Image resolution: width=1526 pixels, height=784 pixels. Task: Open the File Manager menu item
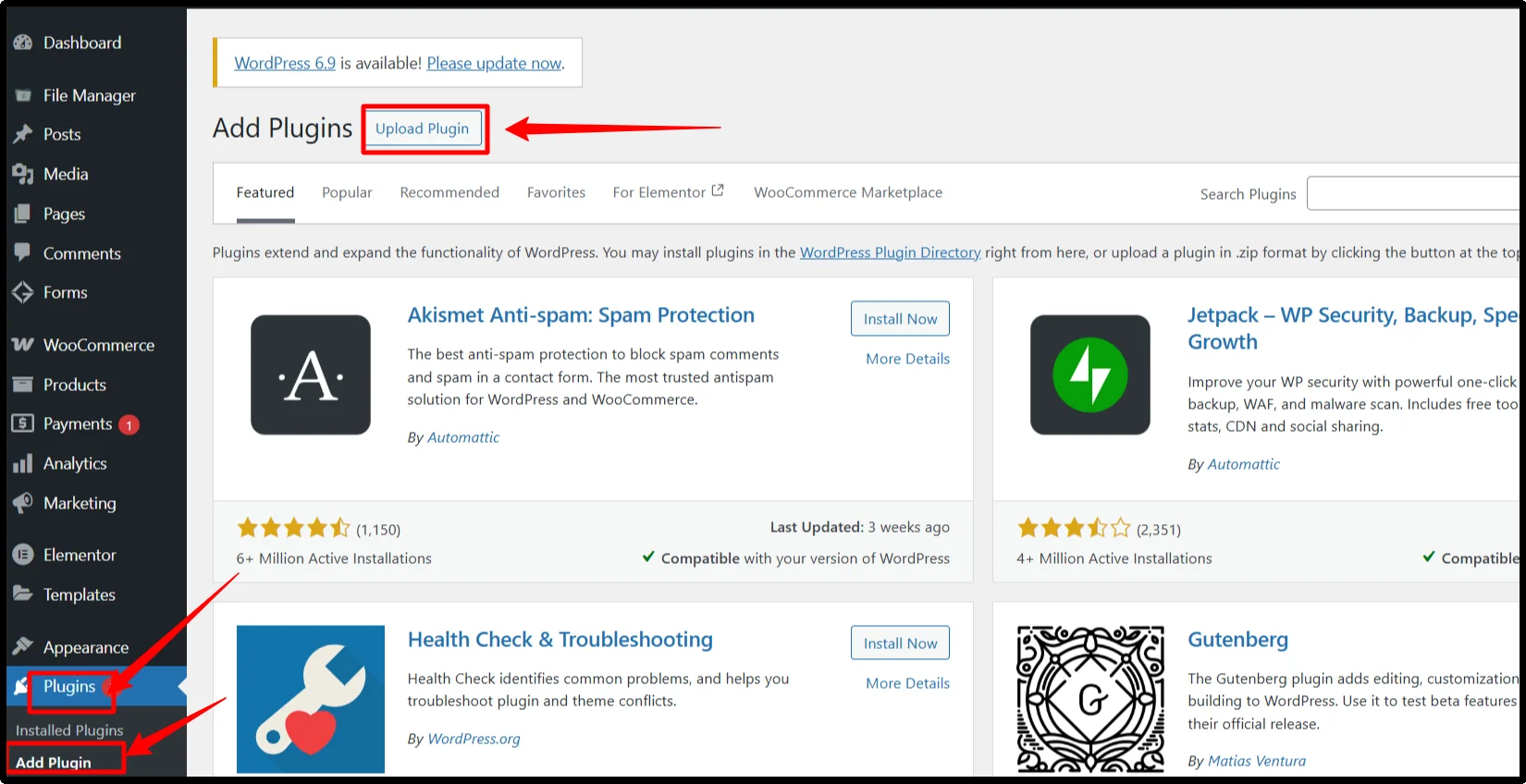[90, 95]
